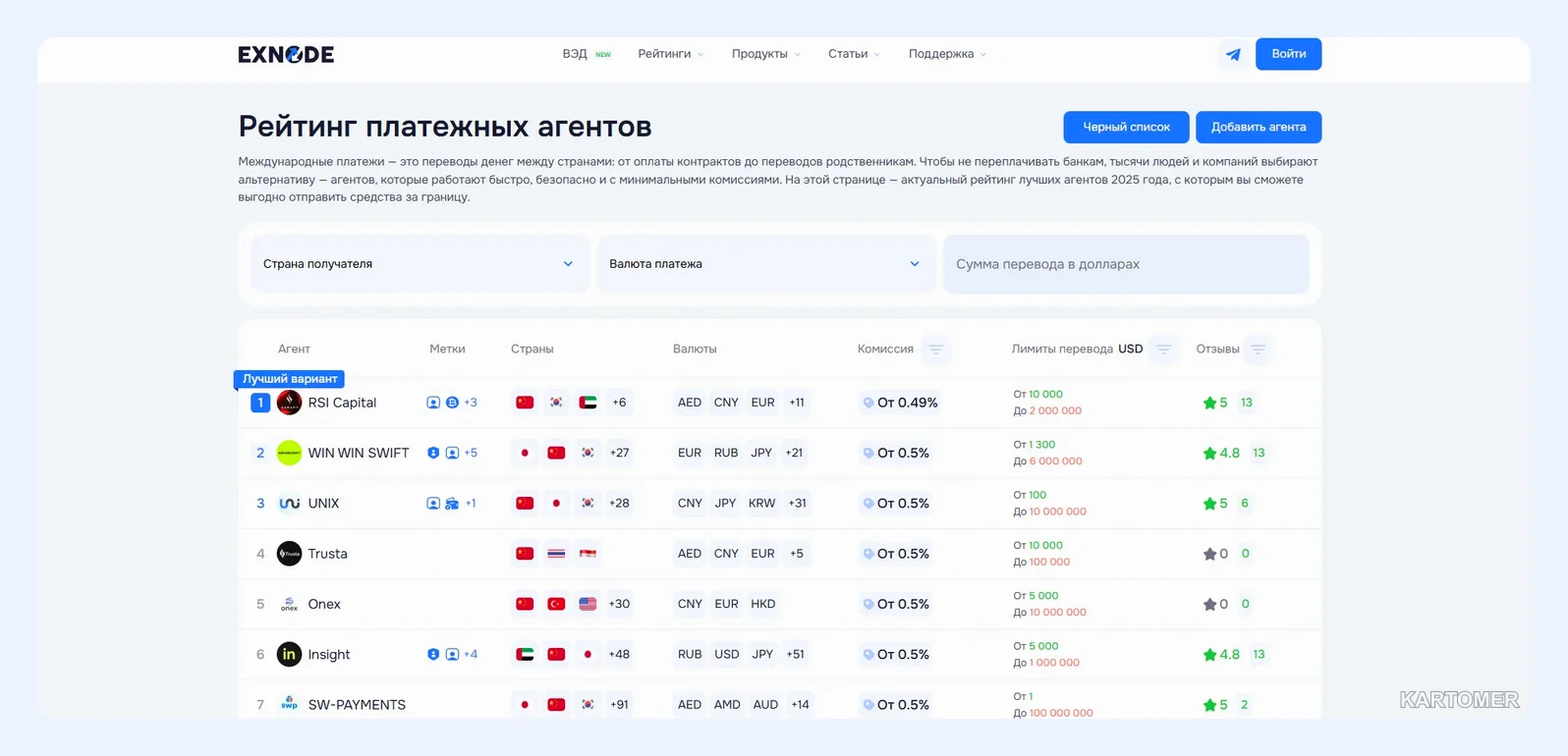The width and height of the screenshot is (1568, 756).
Task: Open WIN WIN SWIFT agent logo
Action: [x=289, y=453]
